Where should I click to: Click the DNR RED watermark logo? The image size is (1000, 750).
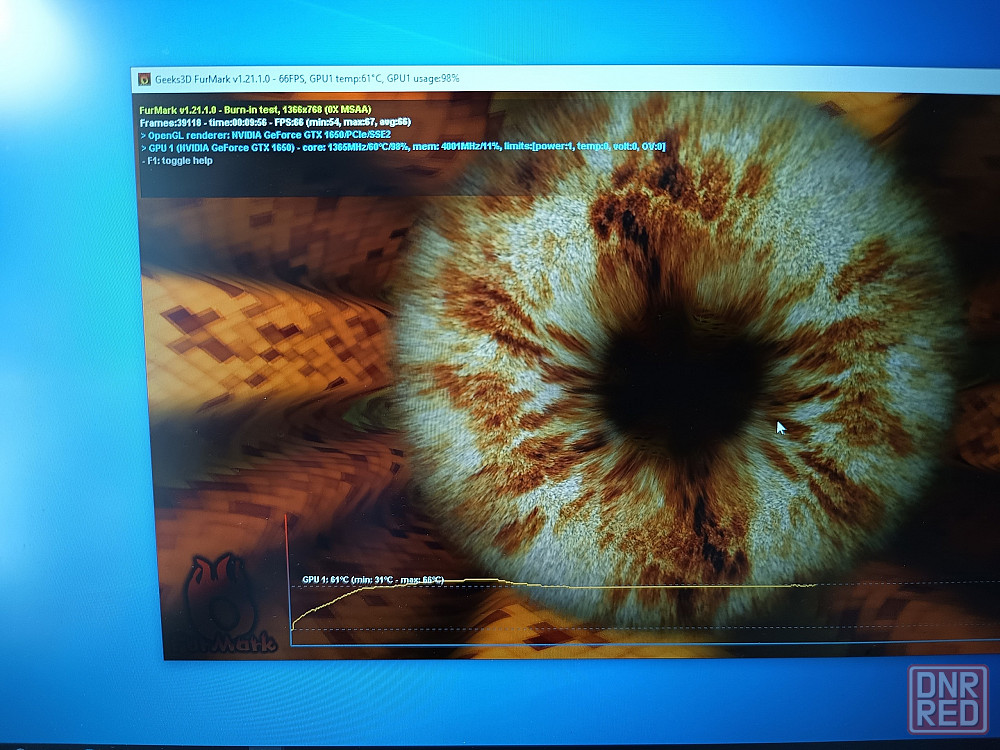(x=947, y=699)
